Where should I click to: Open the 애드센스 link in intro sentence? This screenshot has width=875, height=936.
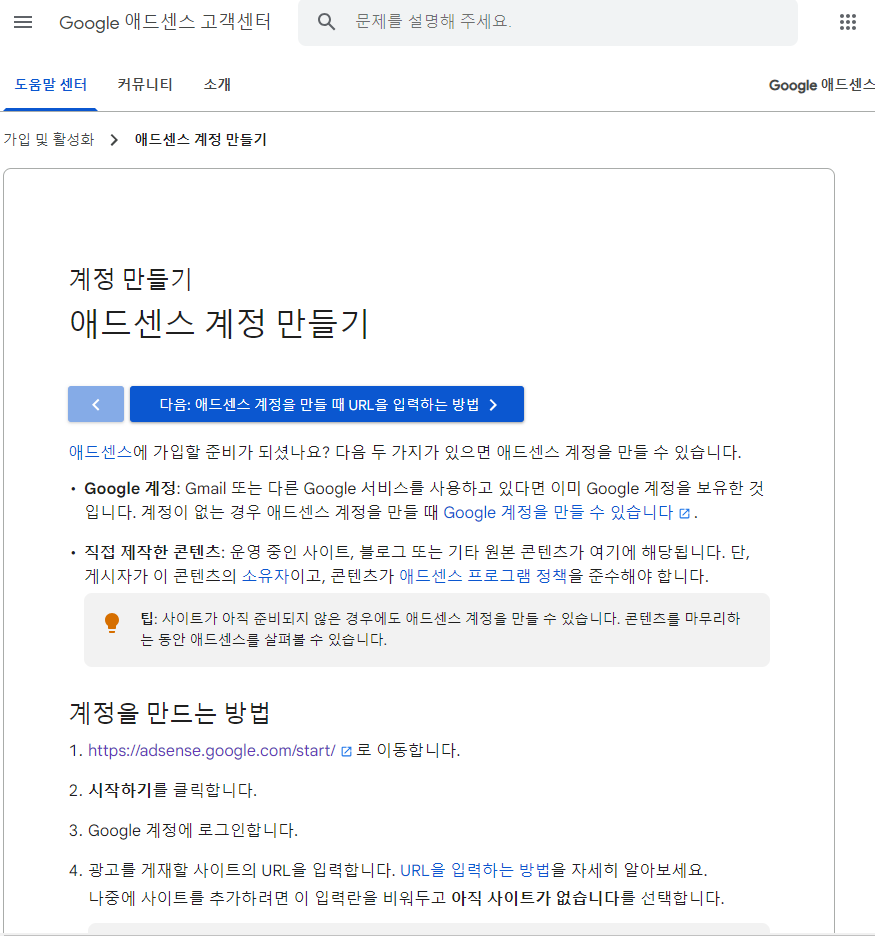100,452
